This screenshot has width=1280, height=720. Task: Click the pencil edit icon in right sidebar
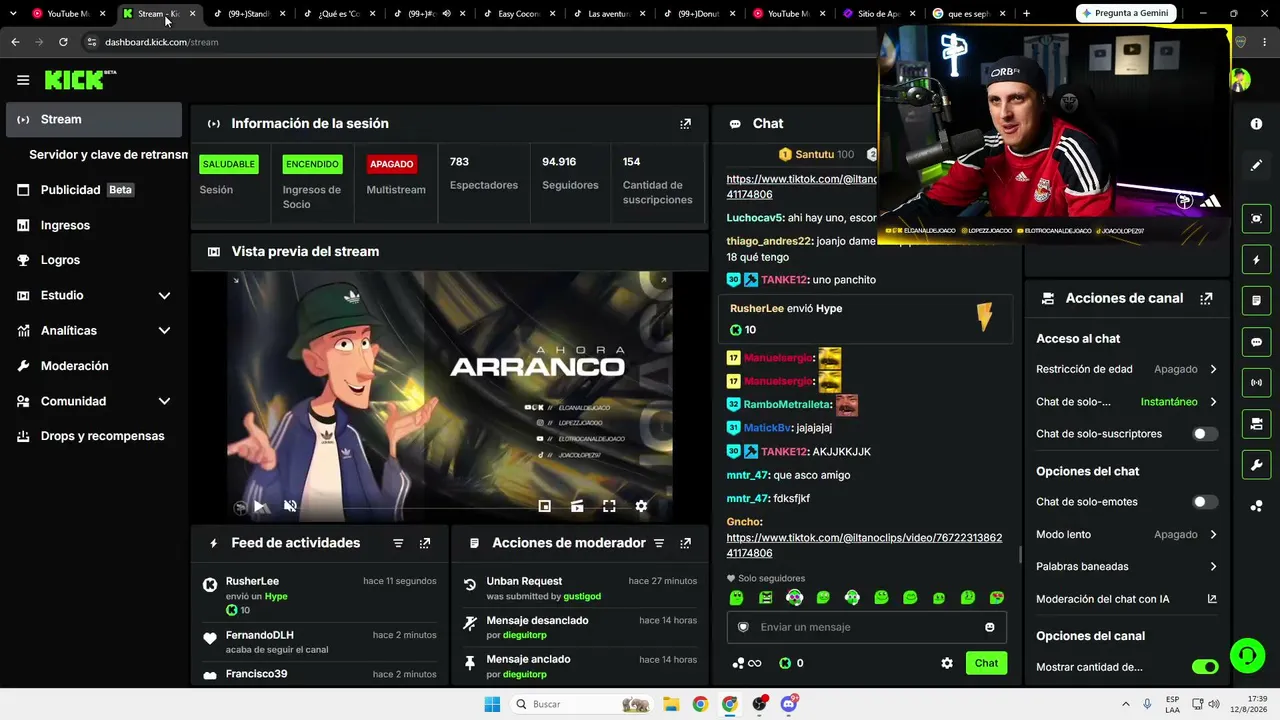point(1256,166)
